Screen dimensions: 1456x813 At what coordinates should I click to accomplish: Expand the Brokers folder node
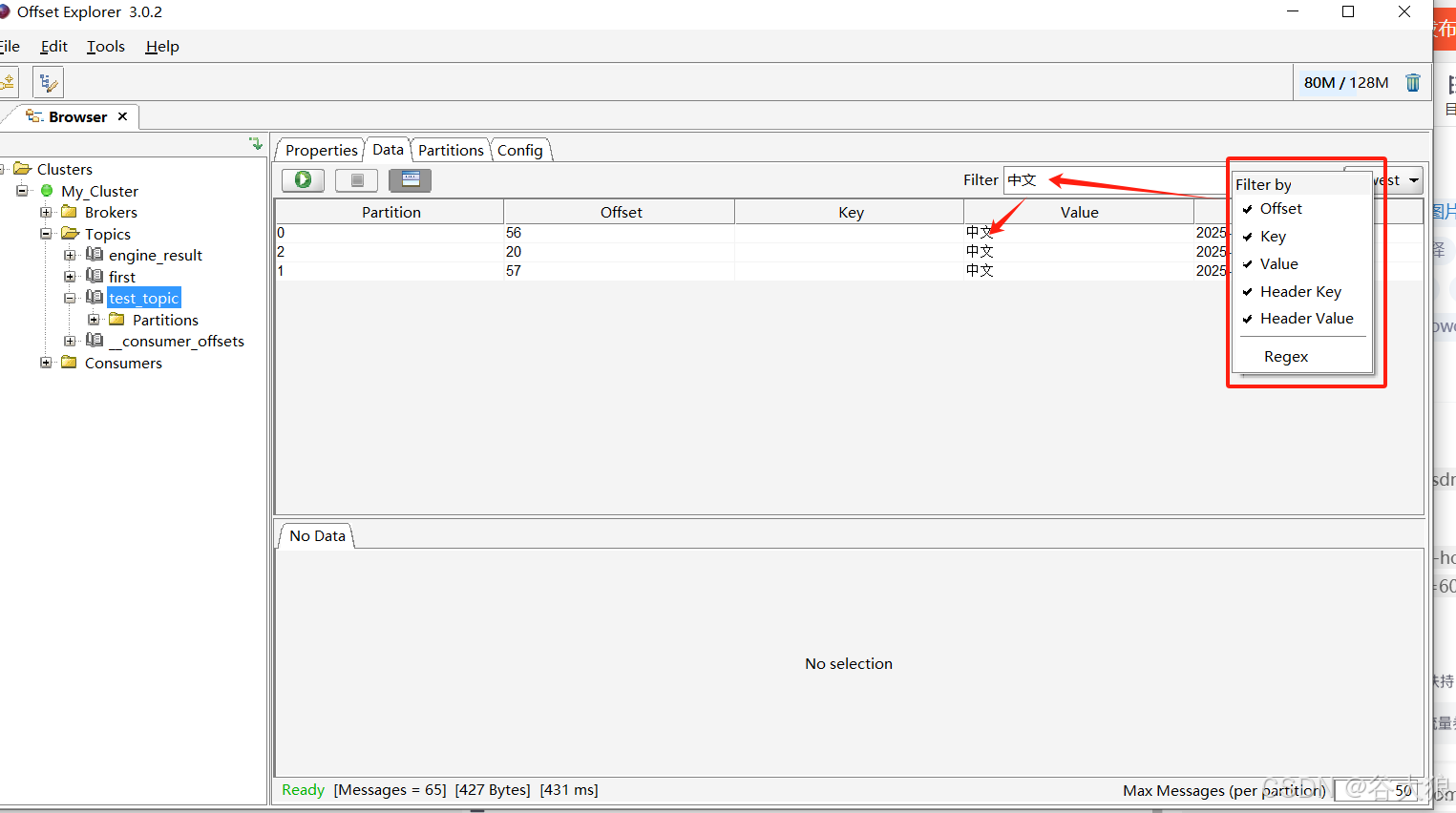pos(46,213)
